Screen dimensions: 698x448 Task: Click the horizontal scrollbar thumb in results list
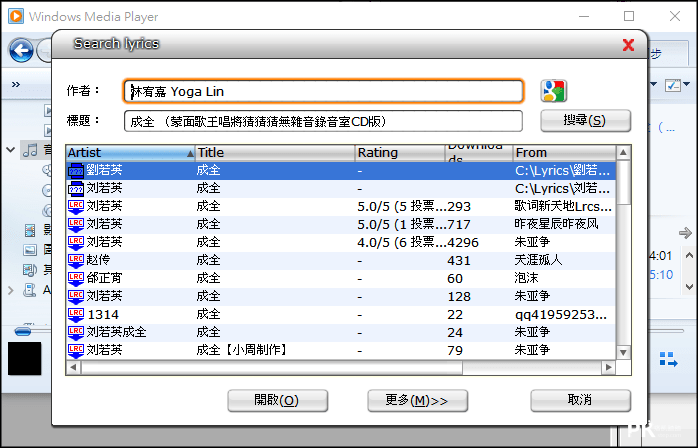coord(272,367)
